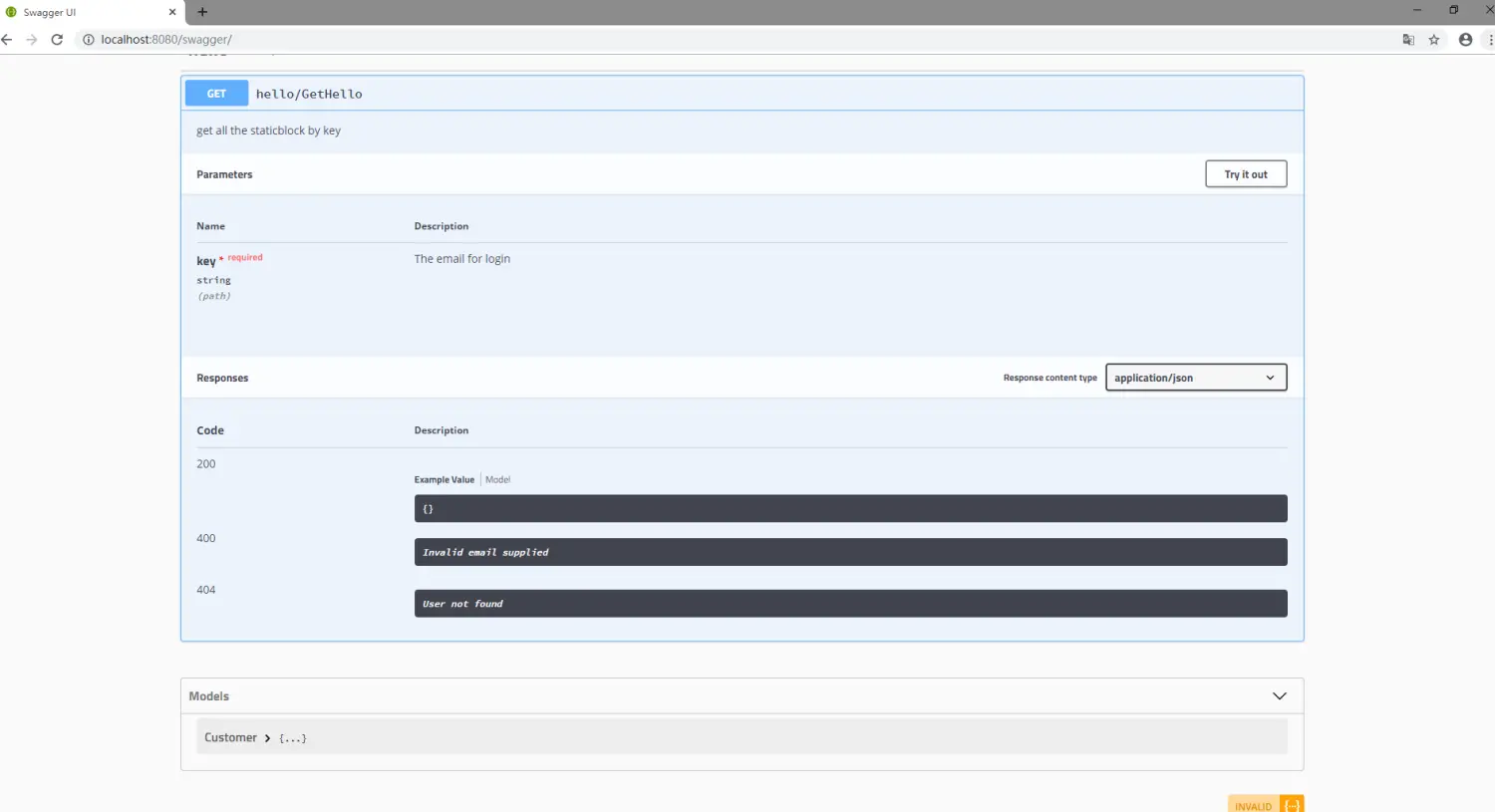
Task: Click the browser forward arrow
Action: pos(32,40)
